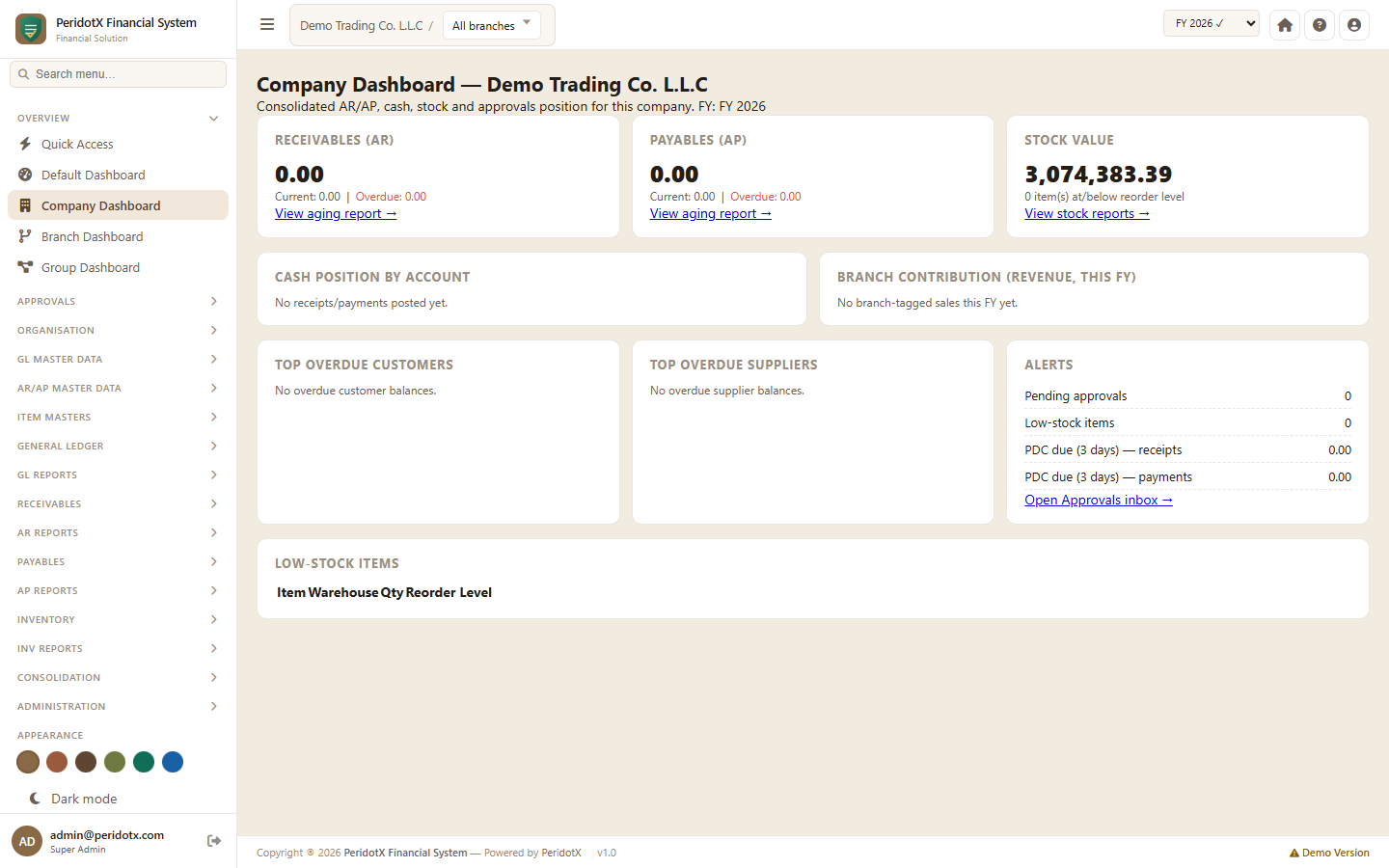The width and height of the screenshot is (1389, 868).
Task: Expand the Approvals section
Action: coord(118,301)
